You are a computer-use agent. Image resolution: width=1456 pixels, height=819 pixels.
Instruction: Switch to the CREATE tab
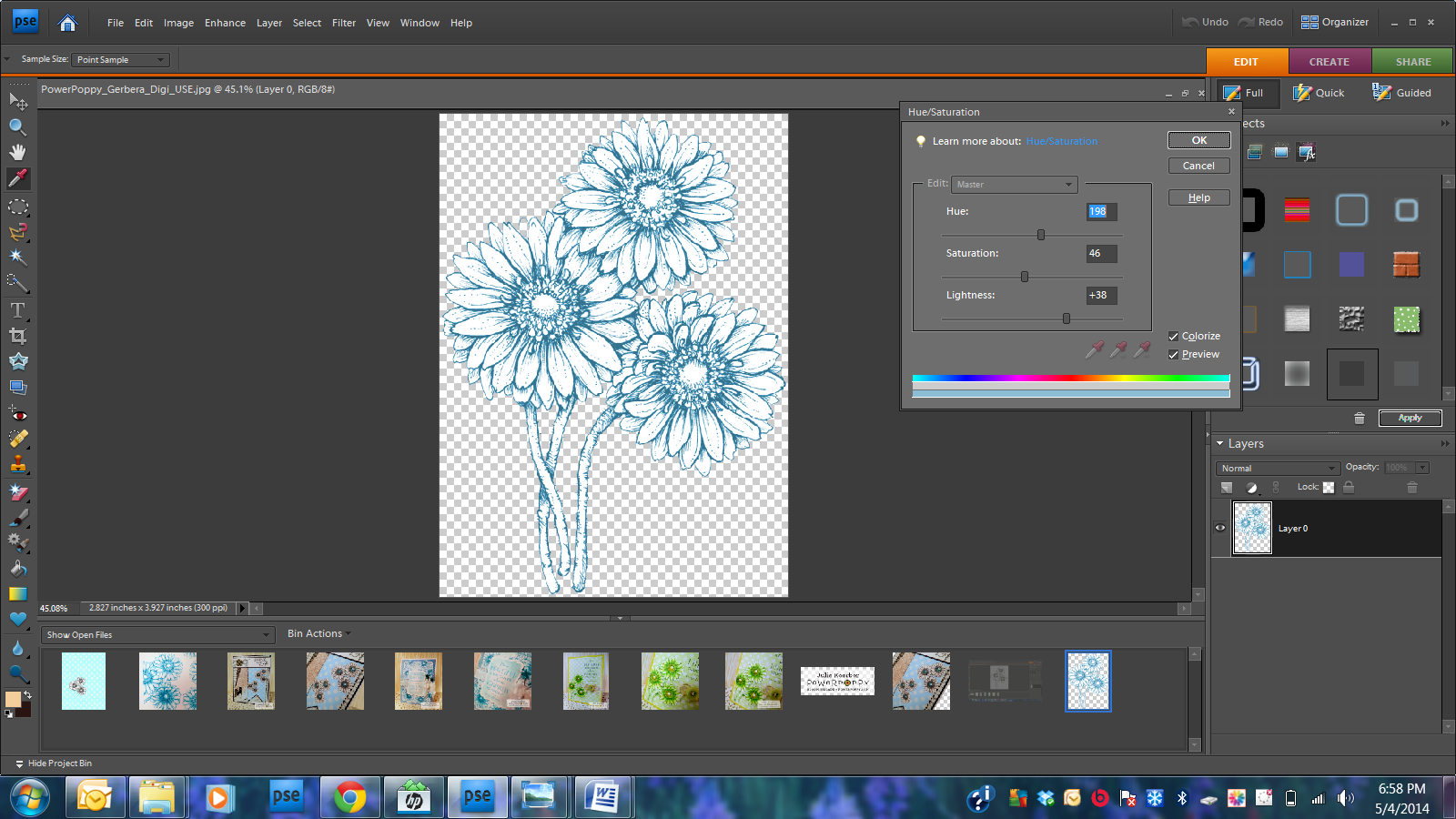click(x=1329, y=62)
